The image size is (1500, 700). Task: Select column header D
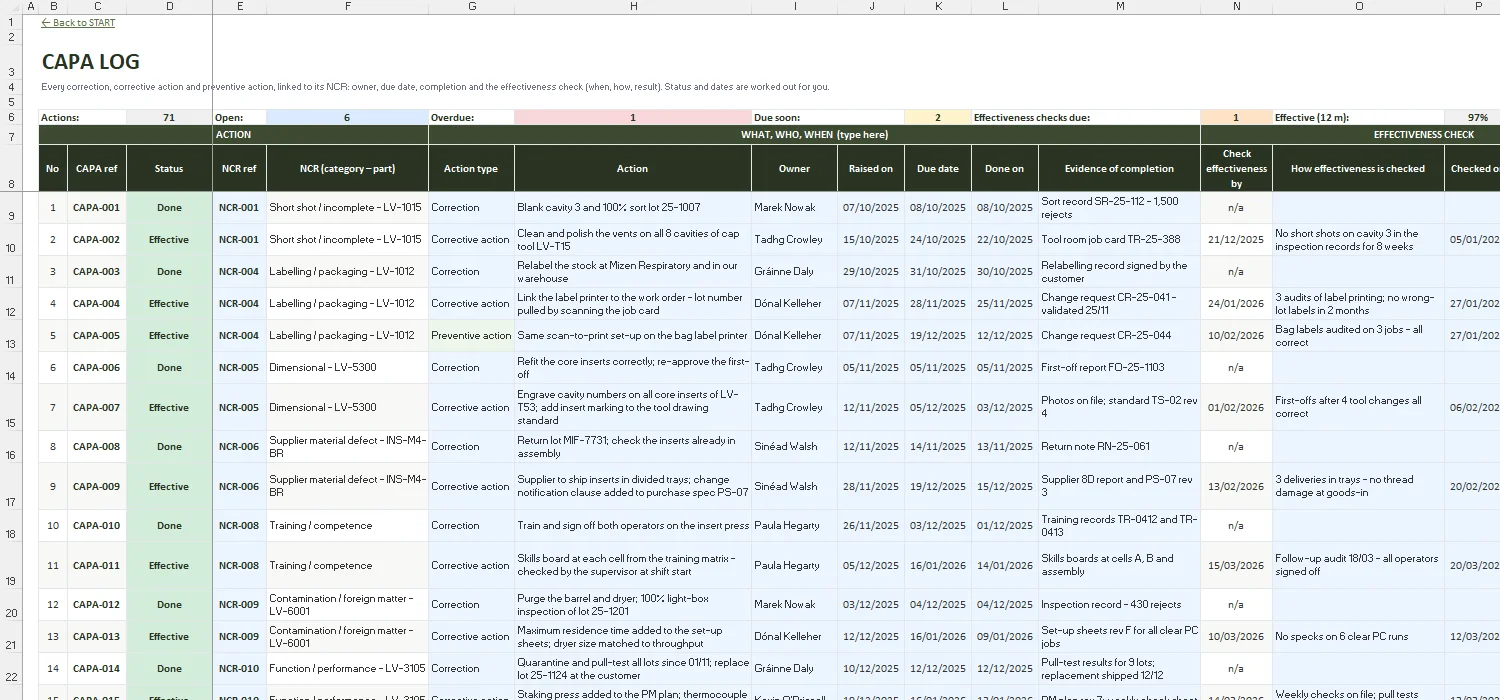click(169, 7)
